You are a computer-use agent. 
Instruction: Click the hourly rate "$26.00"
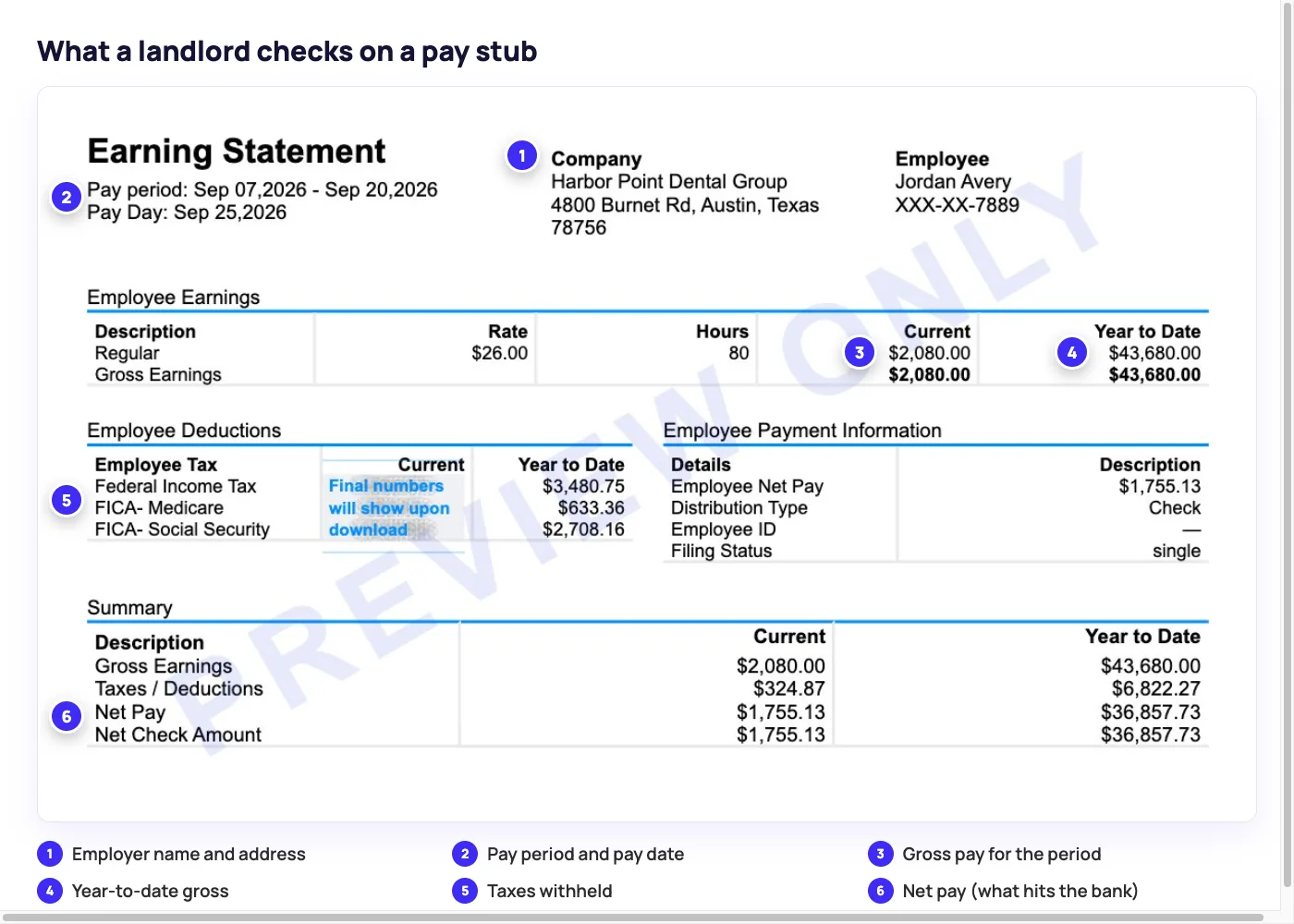pos(499,353)
